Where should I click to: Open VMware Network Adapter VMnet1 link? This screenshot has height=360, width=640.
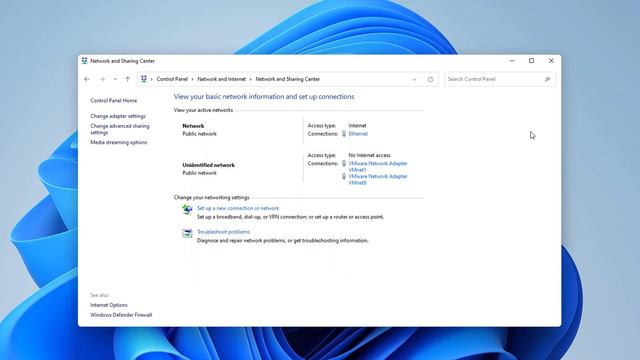(x=378, y=167)
